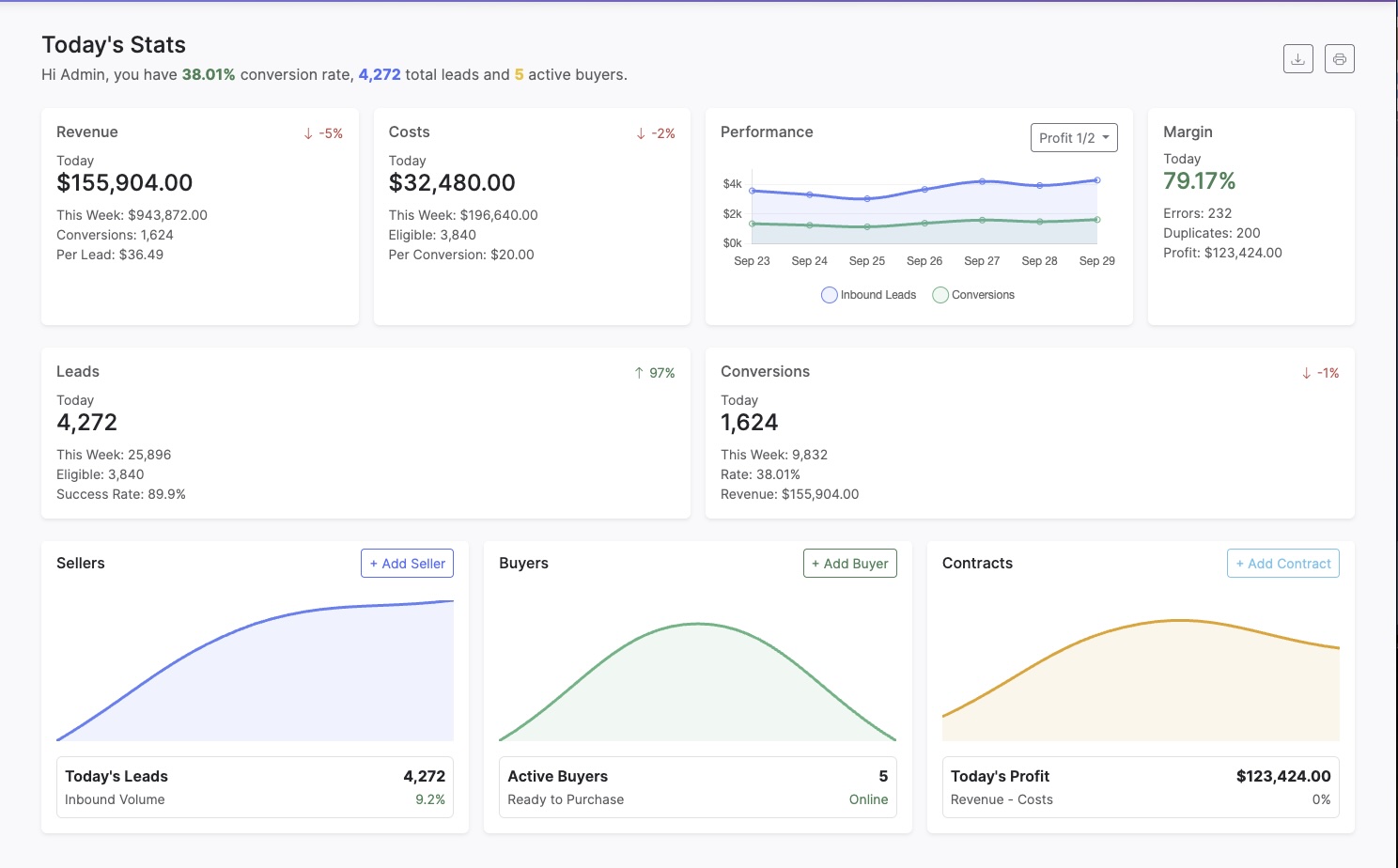Click the download report icon

pyautogui.click(x=1297, y=58)
